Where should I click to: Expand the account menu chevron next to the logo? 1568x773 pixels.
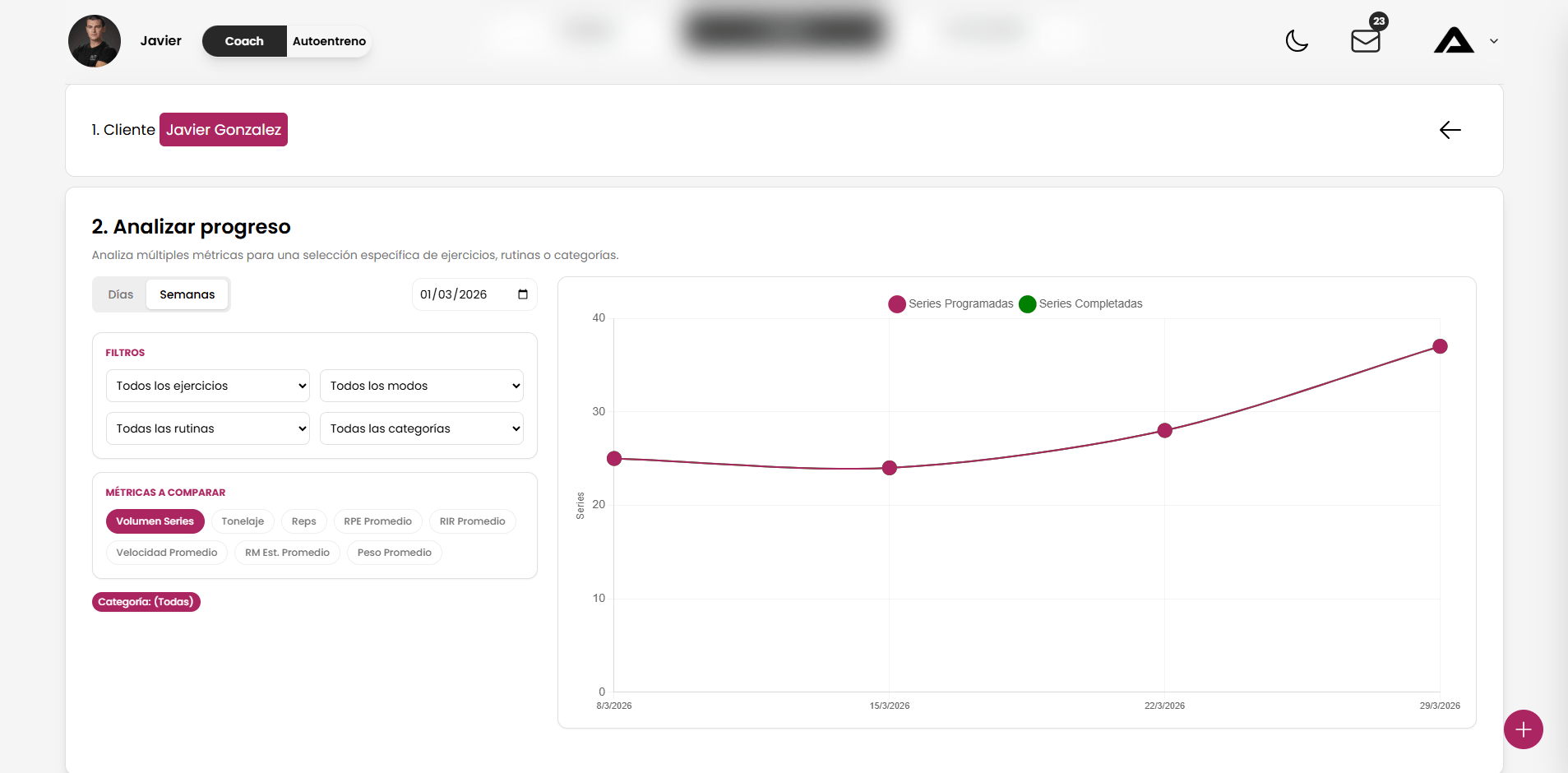(1494, 41)
